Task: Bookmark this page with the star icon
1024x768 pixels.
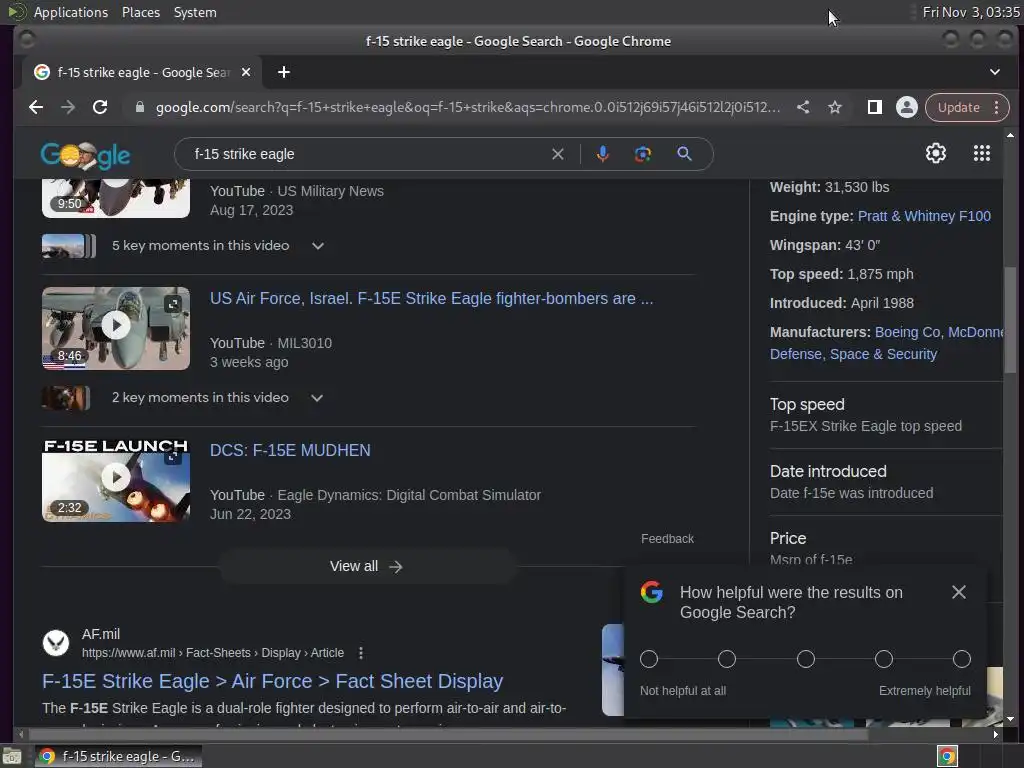Action: [x=835, y=108]
